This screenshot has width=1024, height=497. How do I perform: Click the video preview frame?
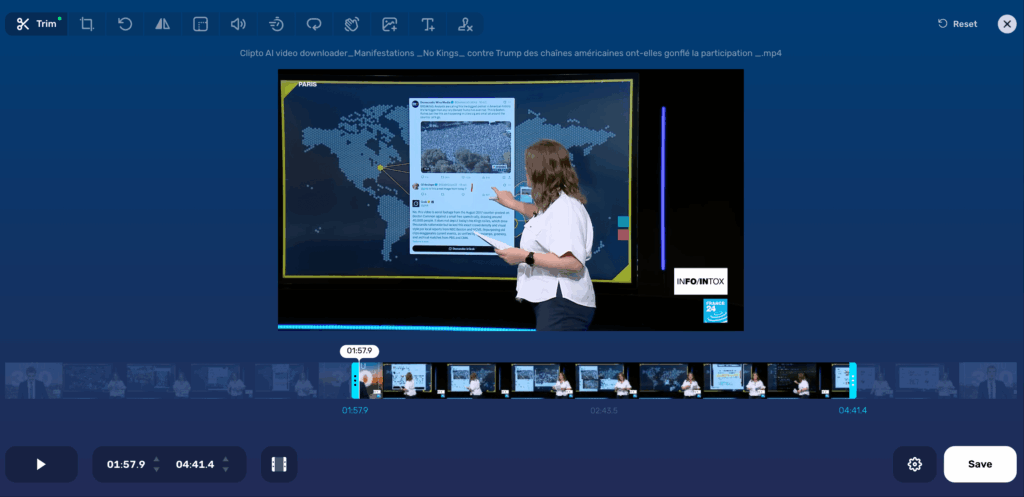511,200
